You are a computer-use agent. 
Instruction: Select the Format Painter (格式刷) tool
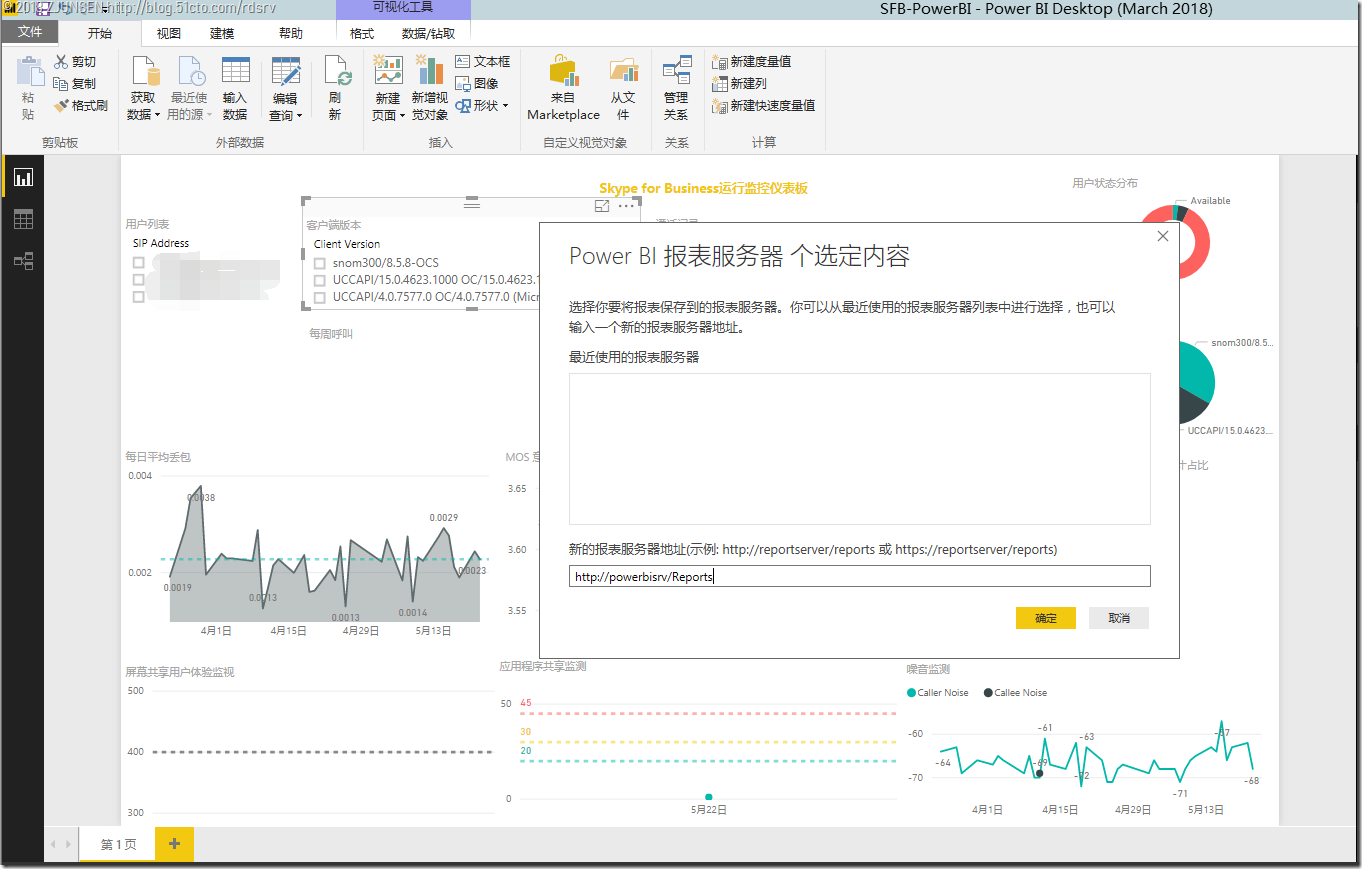pos(81,106)
